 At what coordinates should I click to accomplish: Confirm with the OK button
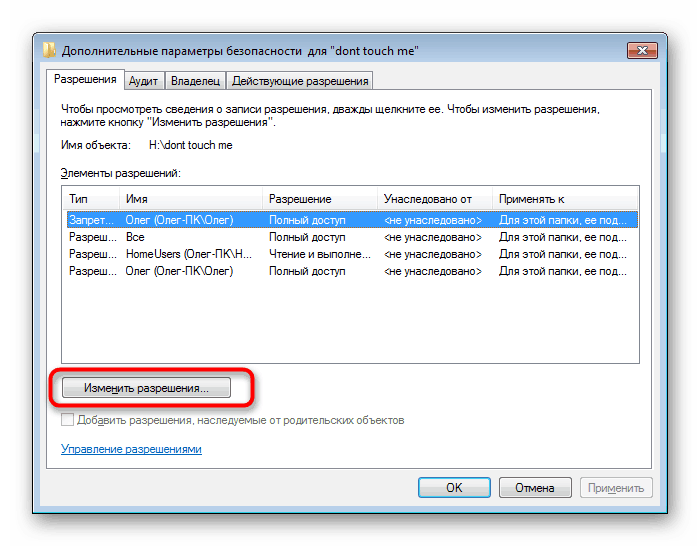click(454, 488)
